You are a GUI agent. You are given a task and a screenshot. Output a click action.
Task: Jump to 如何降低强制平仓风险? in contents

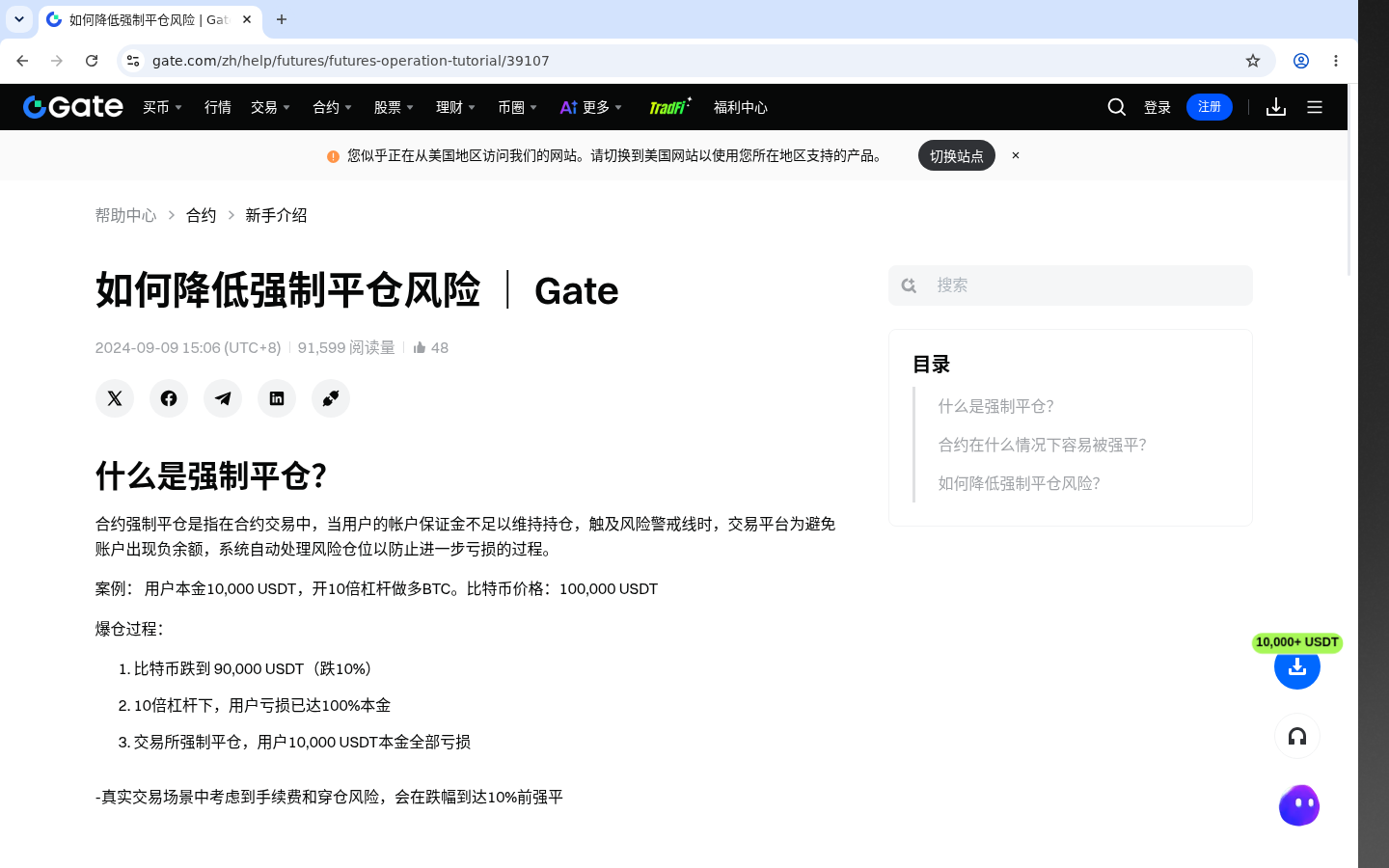point(1020,483)
